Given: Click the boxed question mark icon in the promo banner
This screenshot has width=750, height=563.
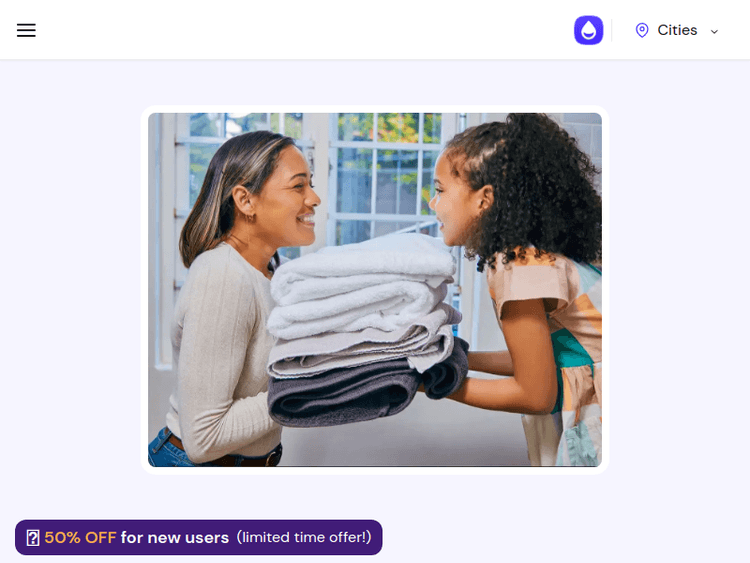Looking at the screenshot, I should coord(33,538).
